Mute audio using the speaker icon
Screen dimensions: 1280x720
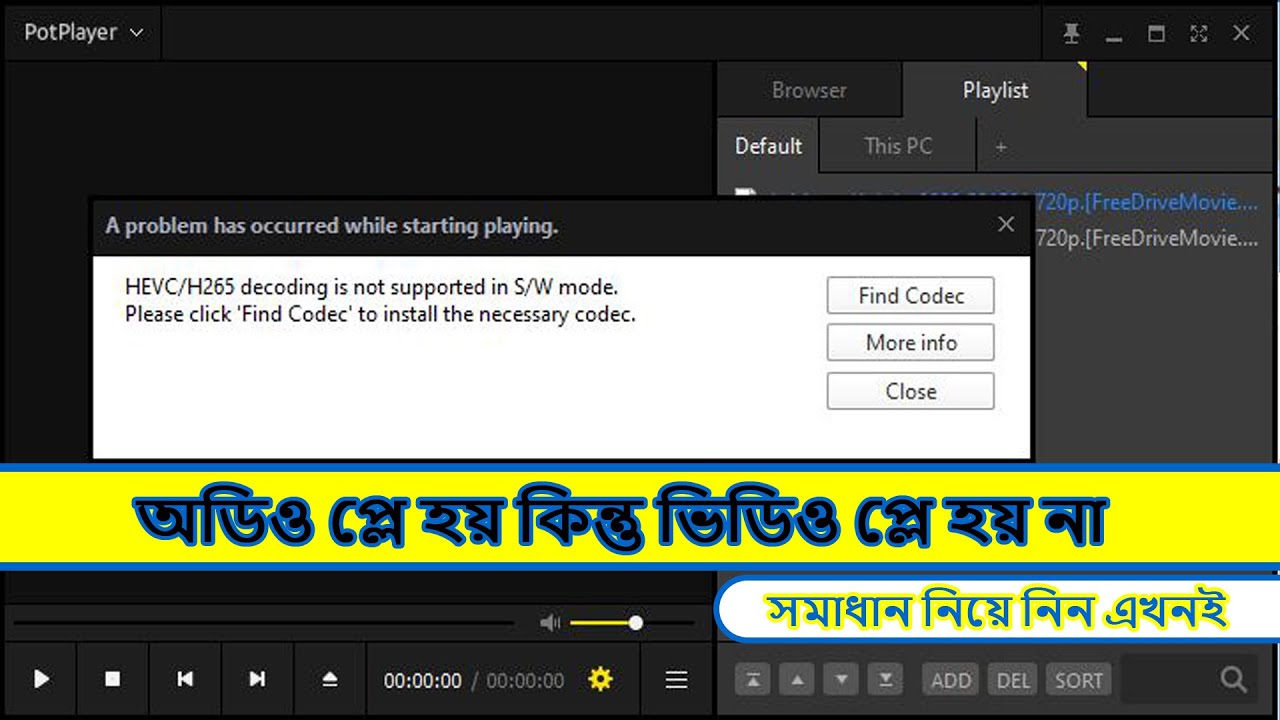coord(550,623)
